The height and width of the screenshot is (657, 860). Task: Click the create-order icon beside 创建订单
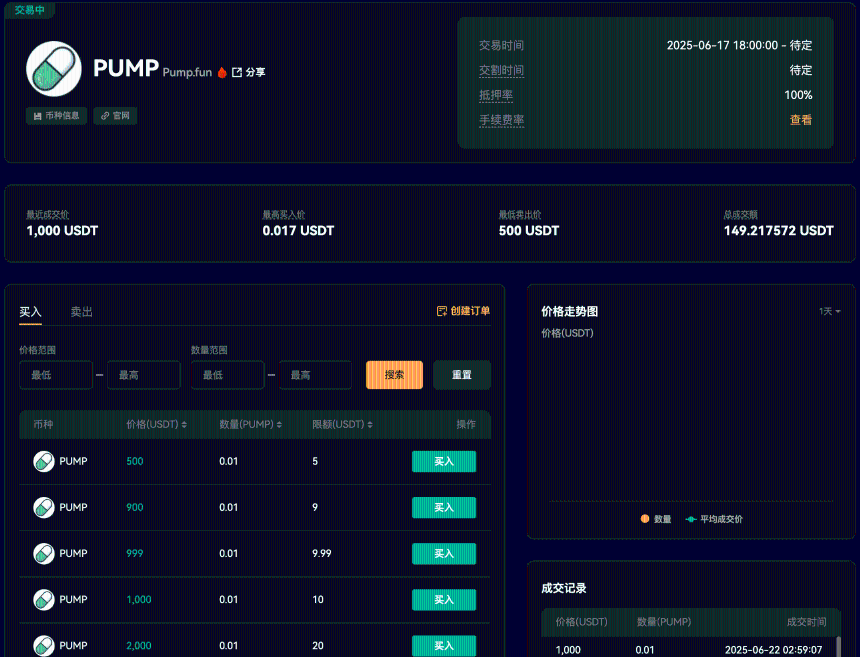(442, 311)
